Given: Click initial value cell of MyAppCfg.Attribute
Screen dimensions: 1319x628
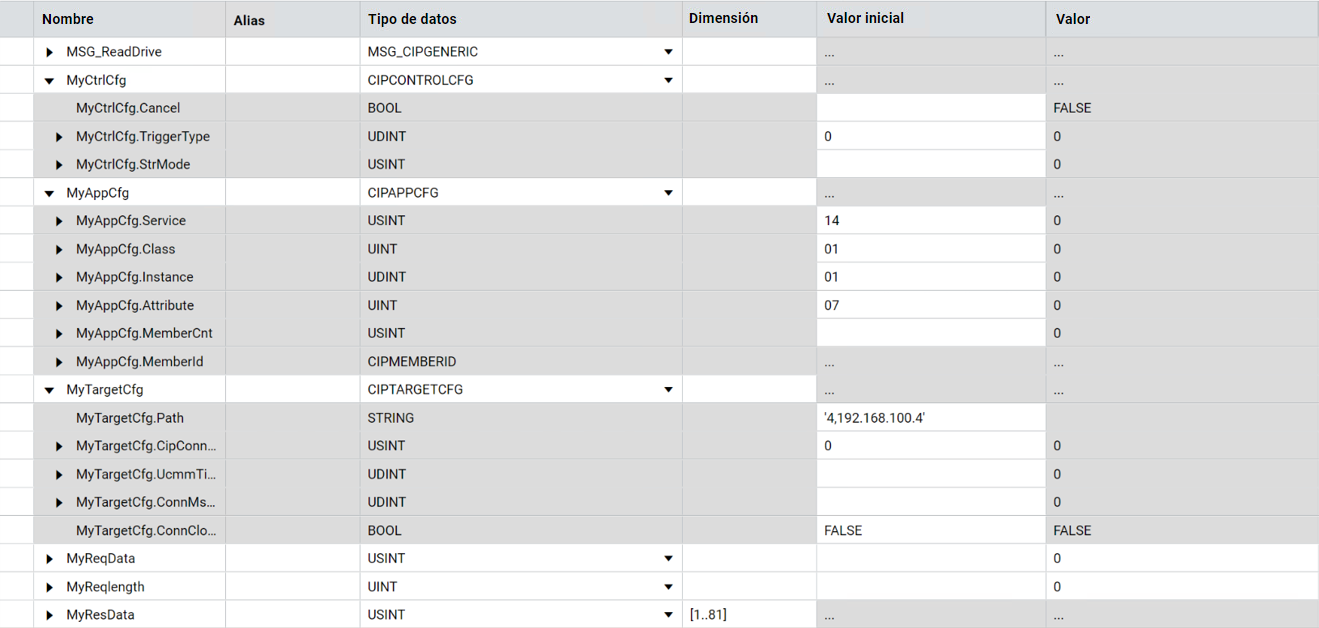Looking at the screenshot, I should [930, 305].
